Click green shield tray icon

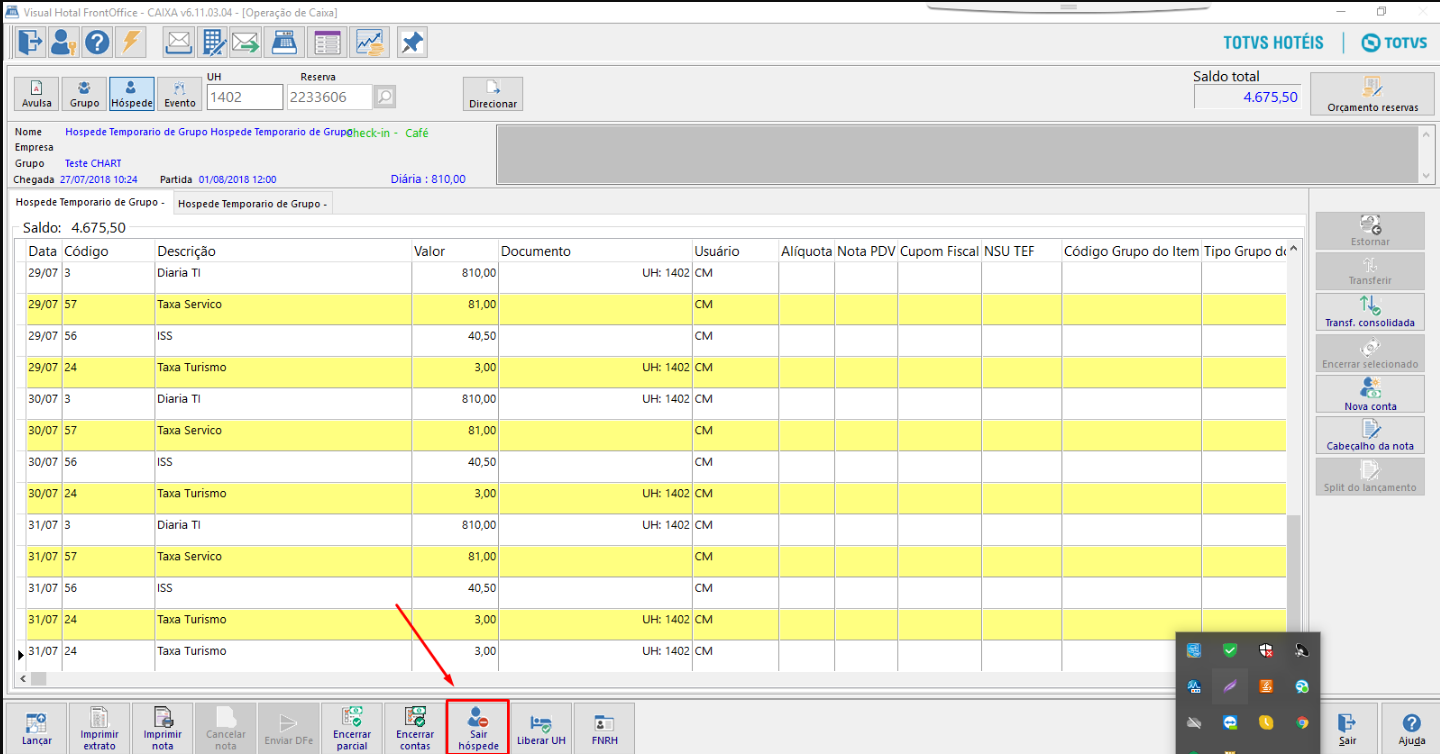point(1230,650)
